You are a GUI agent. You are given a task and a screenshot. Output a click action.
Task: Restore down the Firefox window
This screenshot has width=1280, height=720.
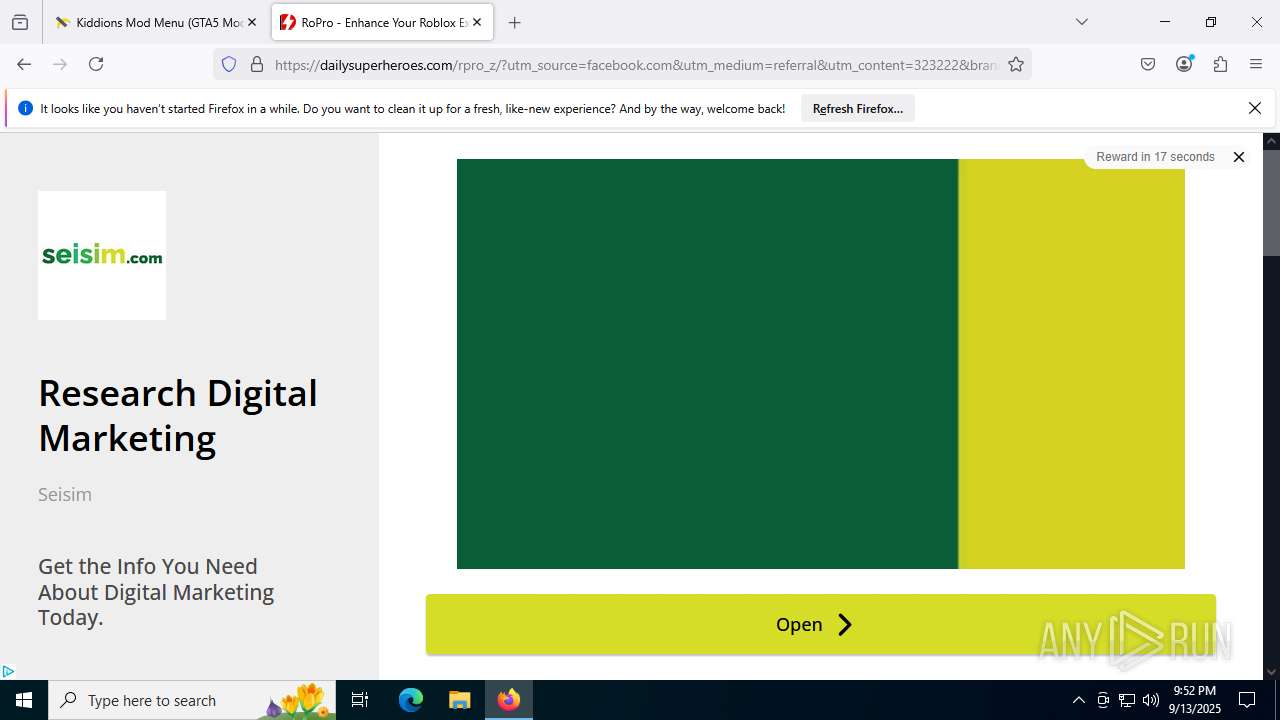click(1211, 22)
